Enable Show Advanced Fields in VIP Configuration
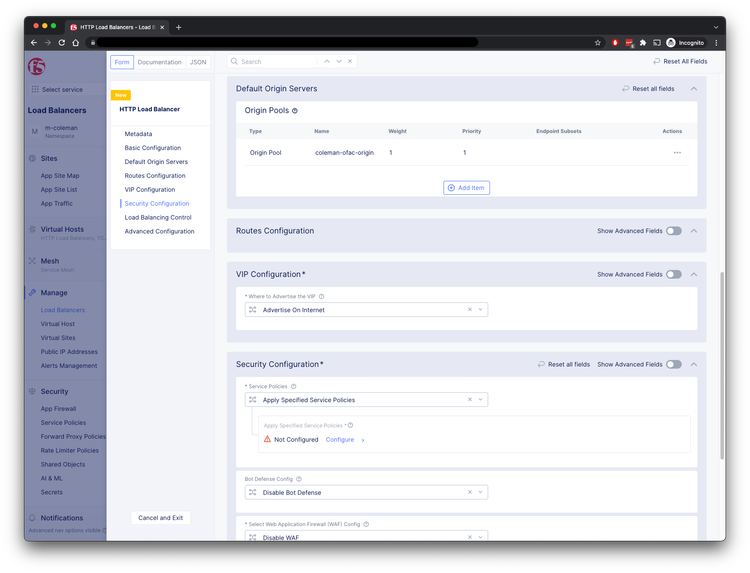750x573 pixels. click(x=674, y=274)
